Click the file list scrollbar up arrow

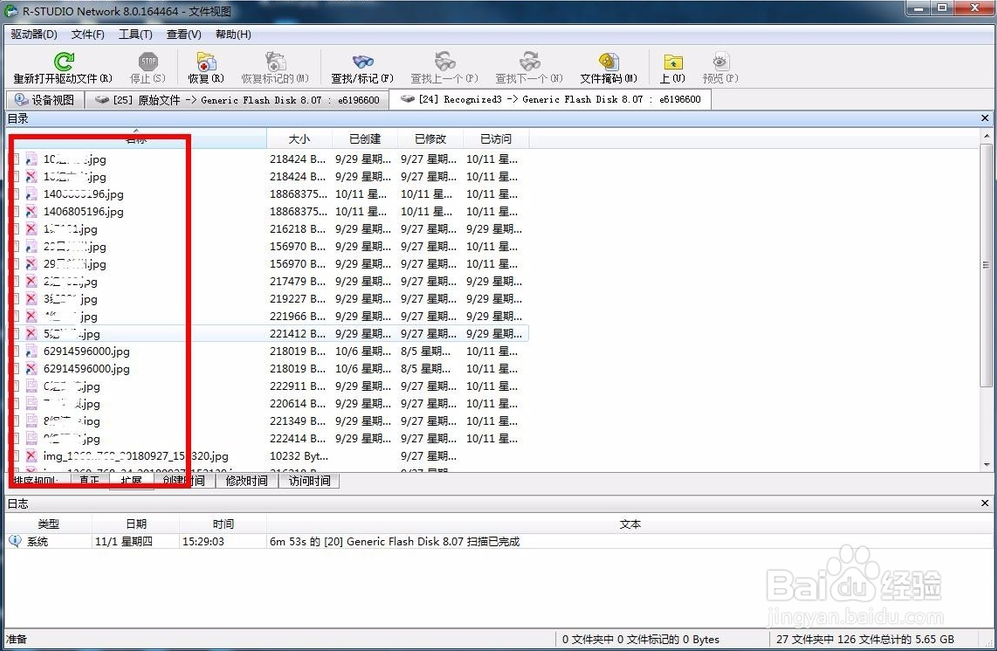click(987, 136)
